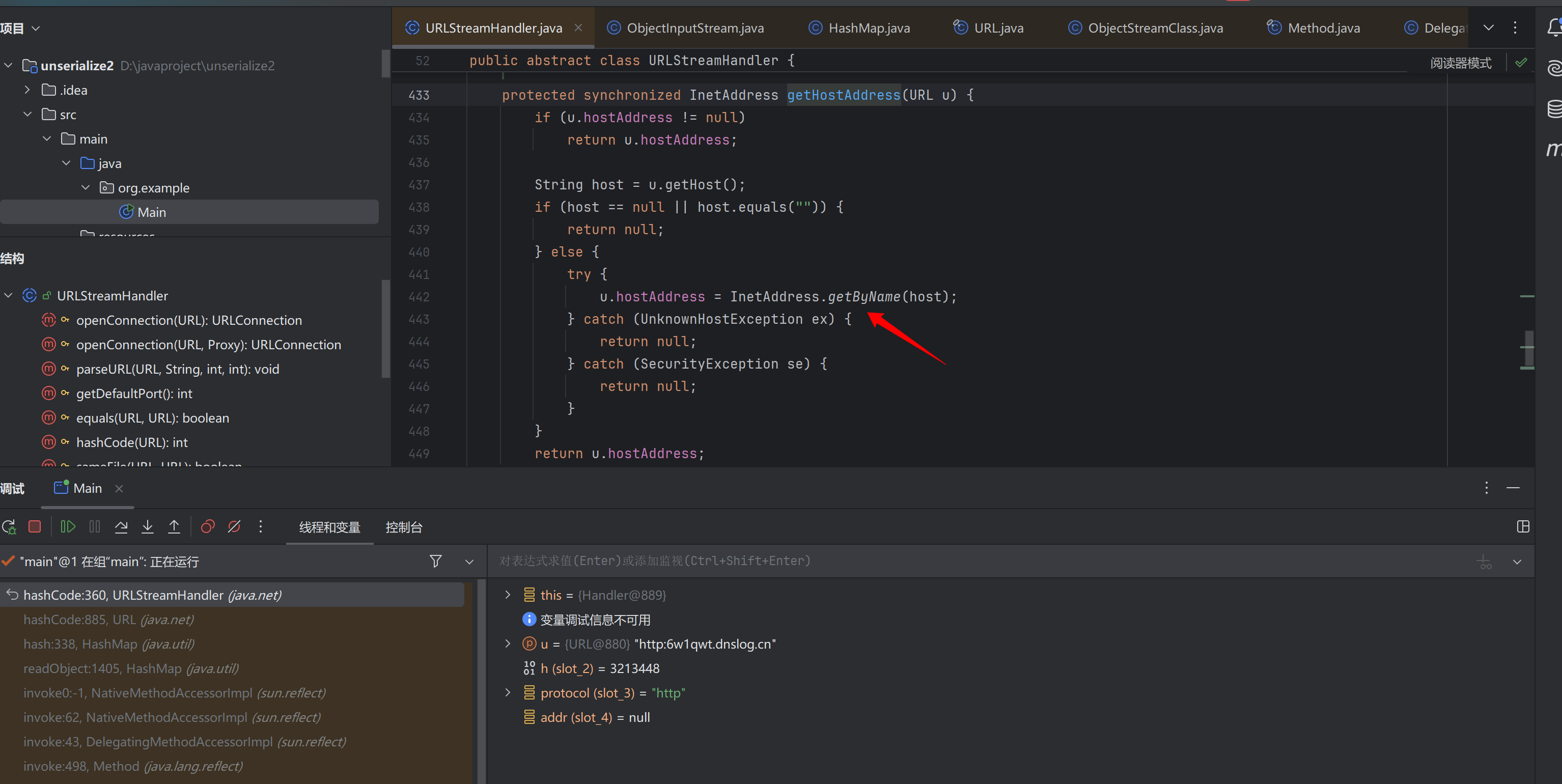Open the 控制台 console tab
Image resolution: width=1562 pixels, height=784 pixels.
point(404,527)
